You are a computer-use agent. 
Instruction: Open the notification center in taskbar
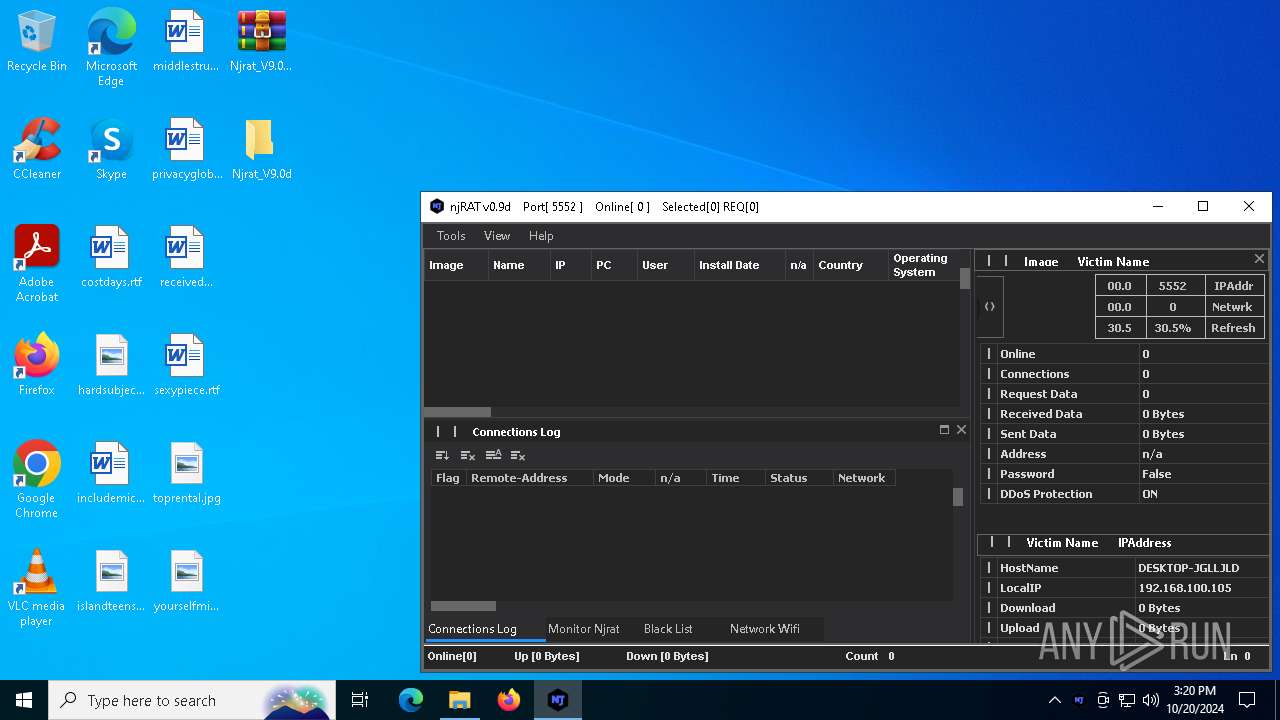pyautogui.click(x=1247, y=700)
